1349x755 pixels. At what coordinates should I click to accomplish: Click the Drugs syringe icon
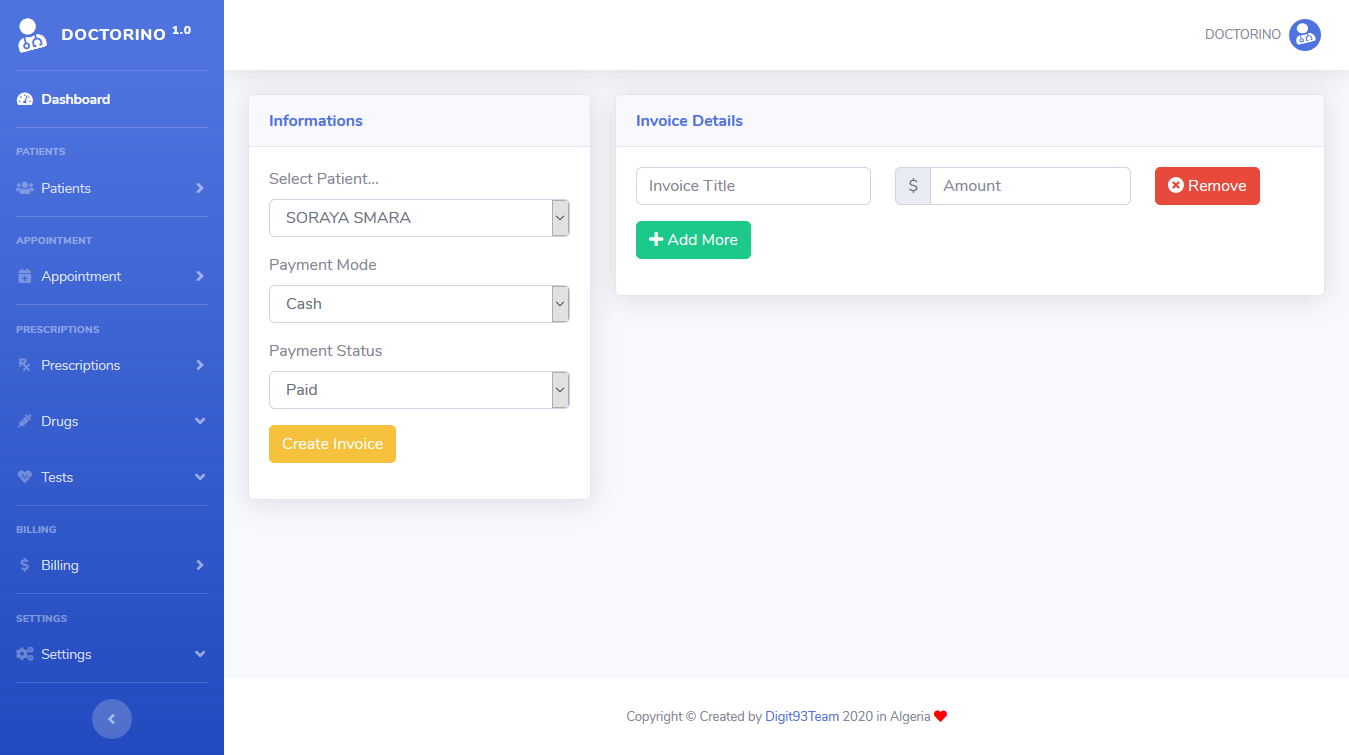[x=25, y=421]
